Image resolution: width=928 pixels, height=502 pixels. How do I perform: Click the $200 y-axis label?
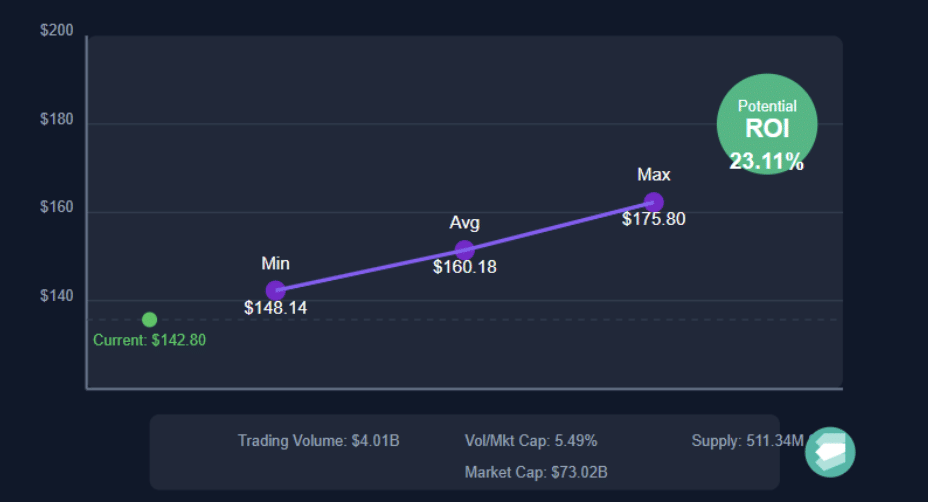pyautogui.click(x=56, y=31)
